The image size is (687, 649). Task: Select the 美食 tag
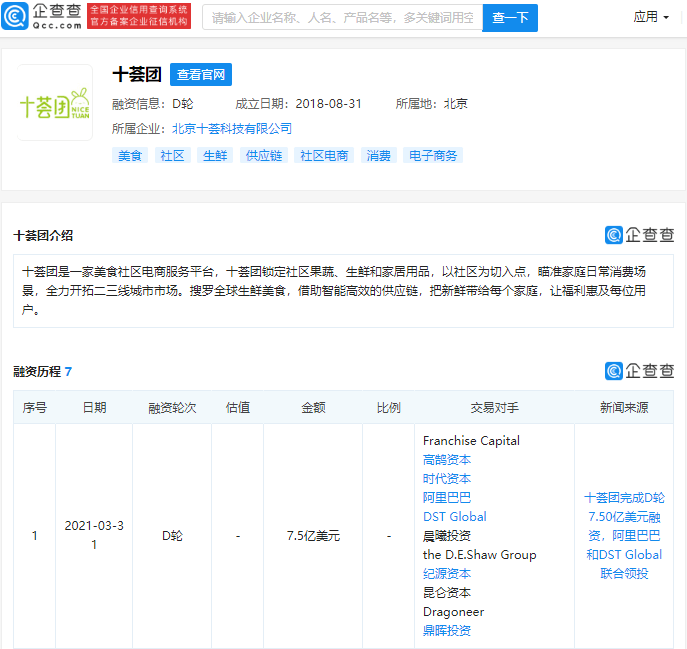[130, 156]
